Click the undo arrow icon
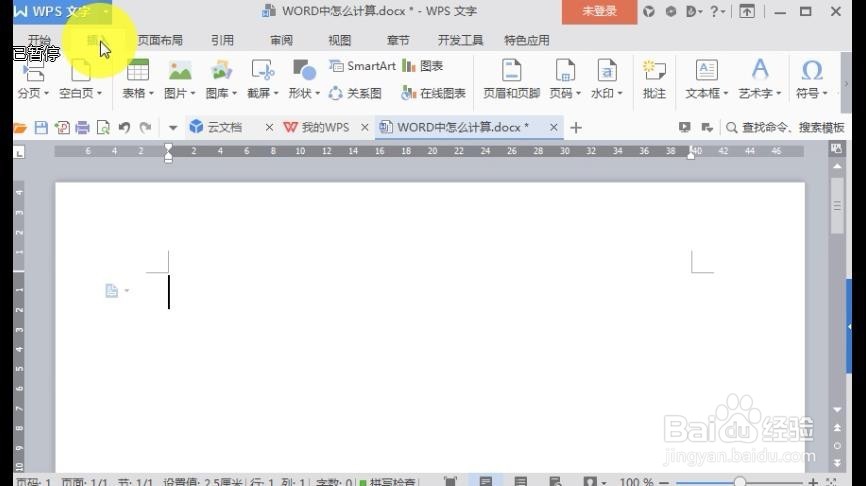This screenshot has width=866, height=486. pos(124,128)
